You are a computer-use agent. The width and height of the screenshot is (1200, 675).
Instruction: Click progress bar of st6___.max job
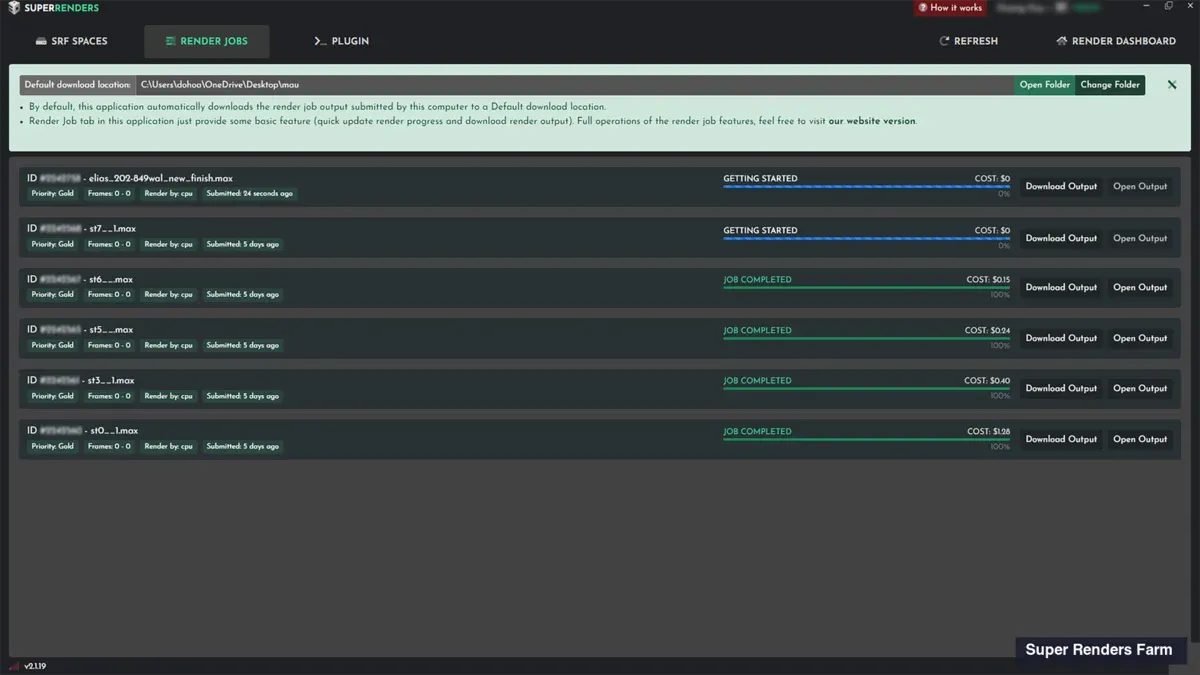866,287
